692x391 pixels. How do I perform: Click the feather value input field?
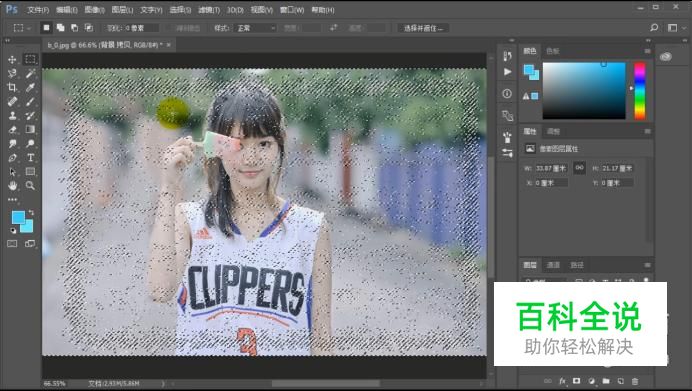click(x=141, y=28)
